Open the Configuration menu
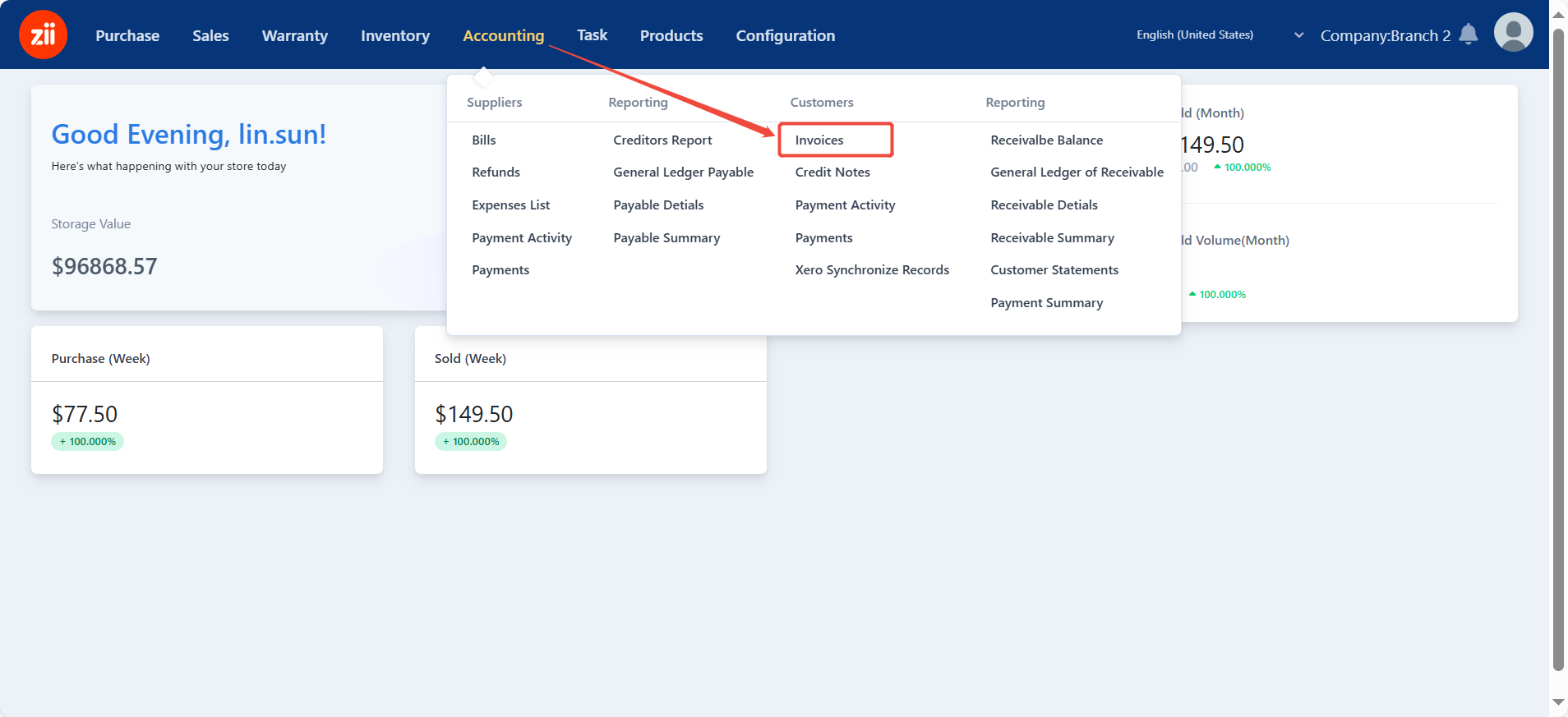1568x717 pixels. tap(786, 35)
